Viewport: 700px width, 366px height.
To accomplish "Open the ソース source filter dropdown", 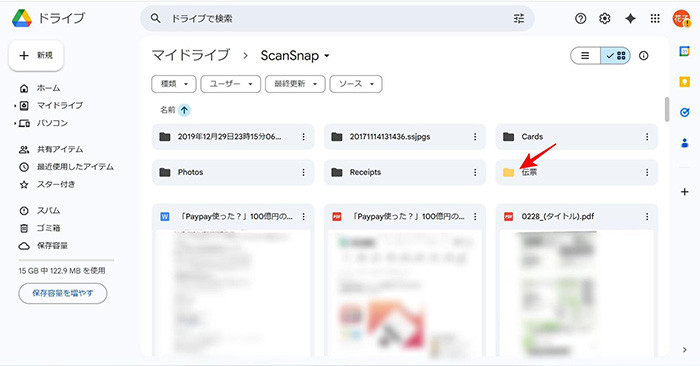I will pyautogui.click(x=356, y=84).
